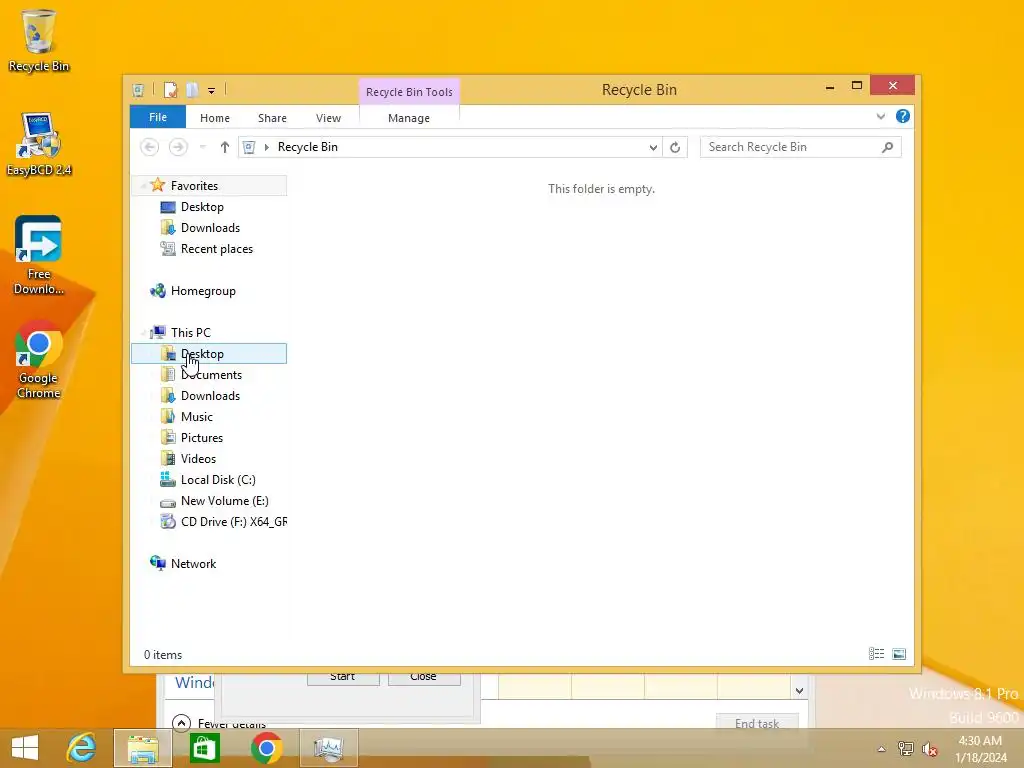This screenshot has width=1024, height=768.
Task: Open Desktop under Favorites
Action: pos(202,207)
